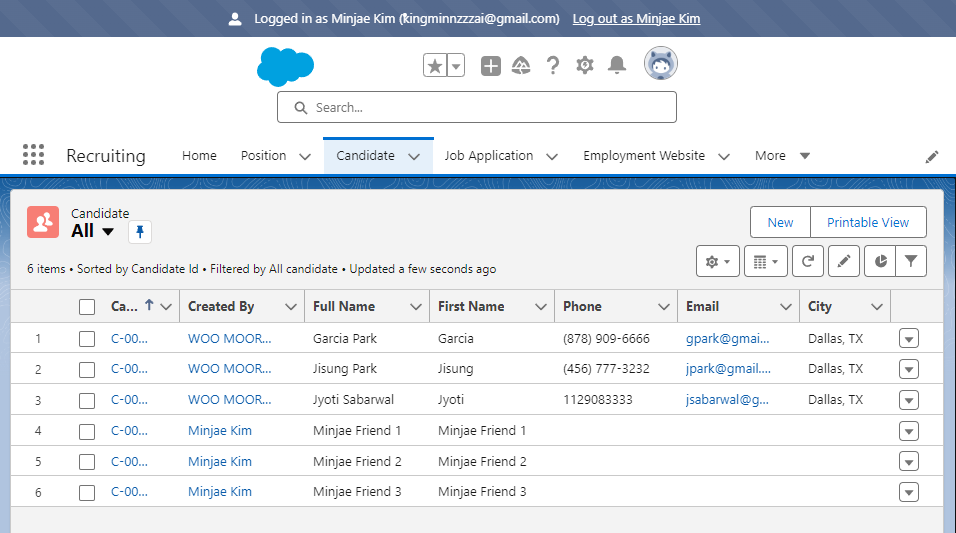Show row actions for Jyoti Sabarwal
Viewport: 956px width, 533px height.
pyautogui.click(x=908, y=400)
